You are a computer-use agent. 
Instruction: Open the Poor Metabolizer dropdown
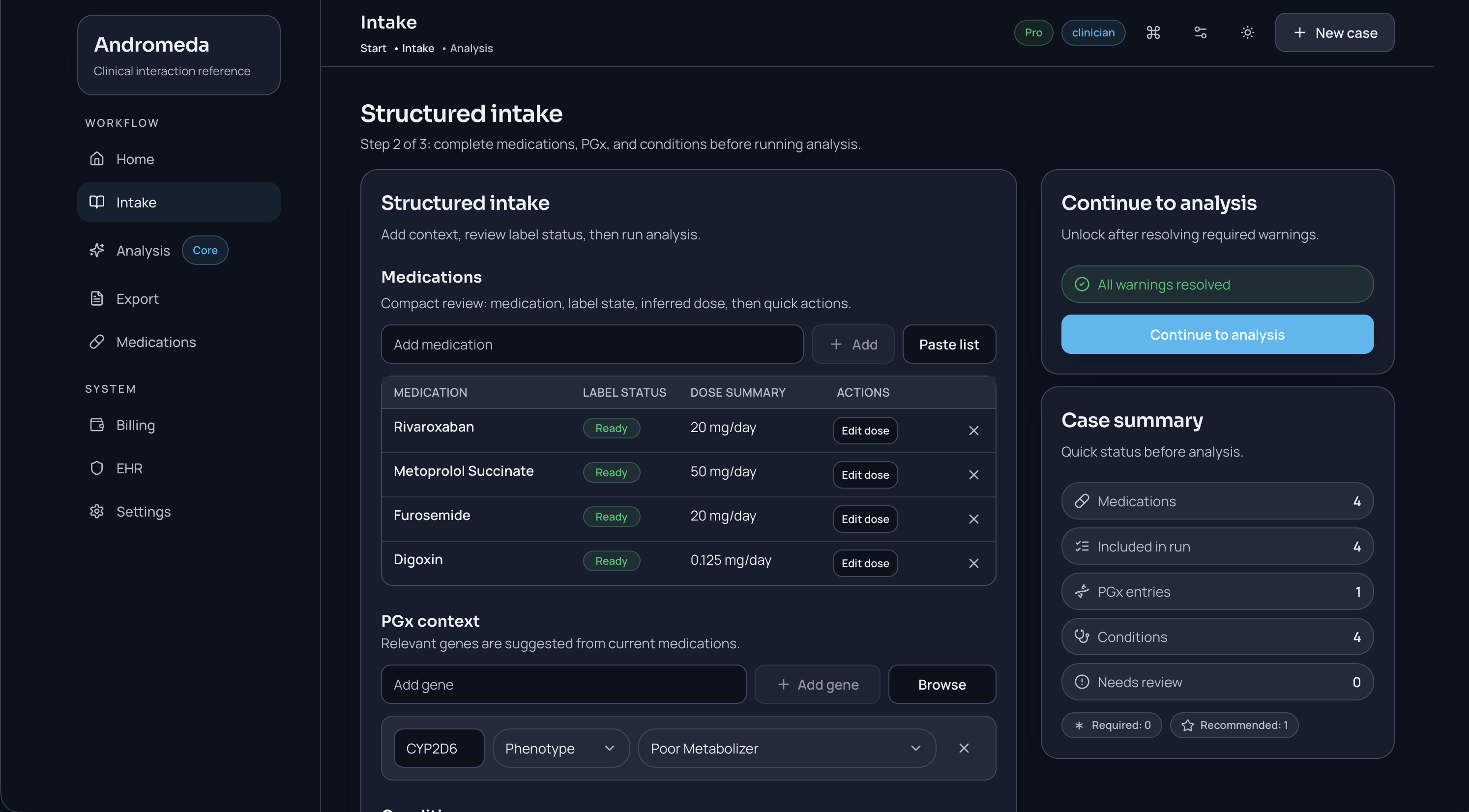point(786,748)
